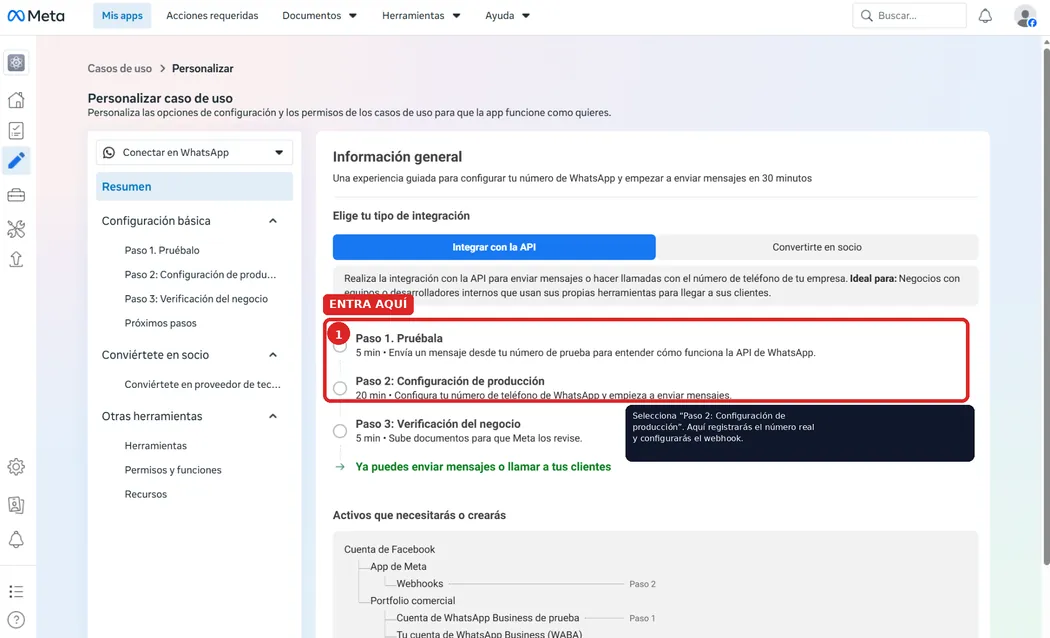Open the Herramientas top menu dropdown
Image resolution: width=1050 pixels, height=638 pixels.
421,15
